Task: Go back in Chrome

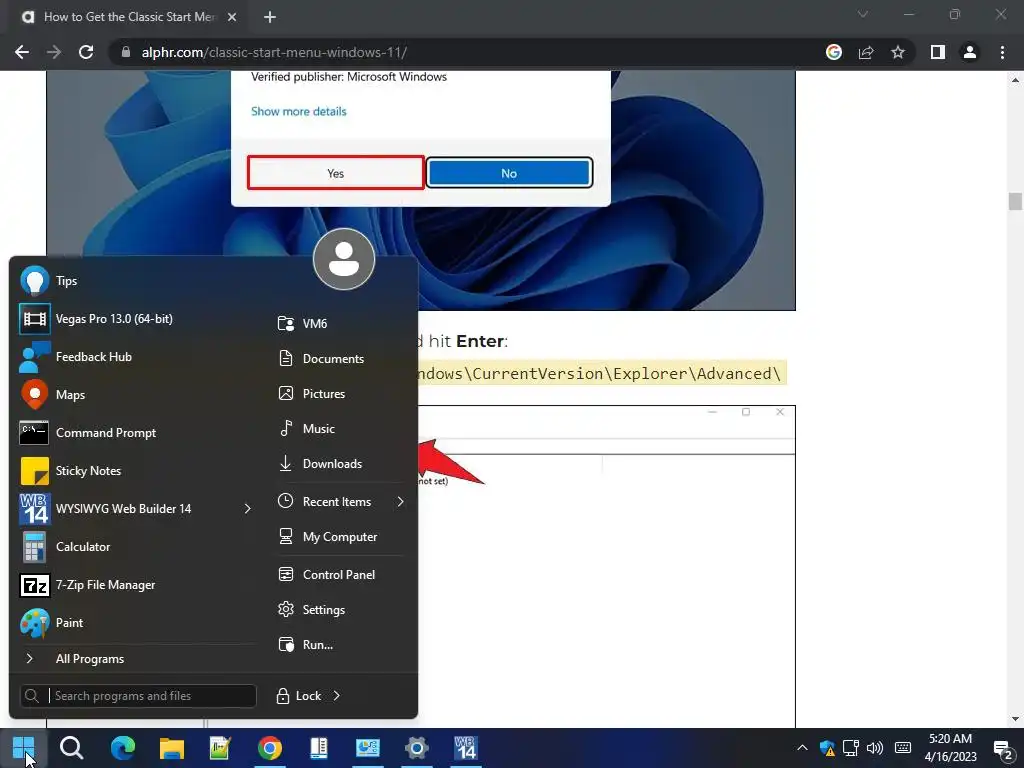Action: 22,52
